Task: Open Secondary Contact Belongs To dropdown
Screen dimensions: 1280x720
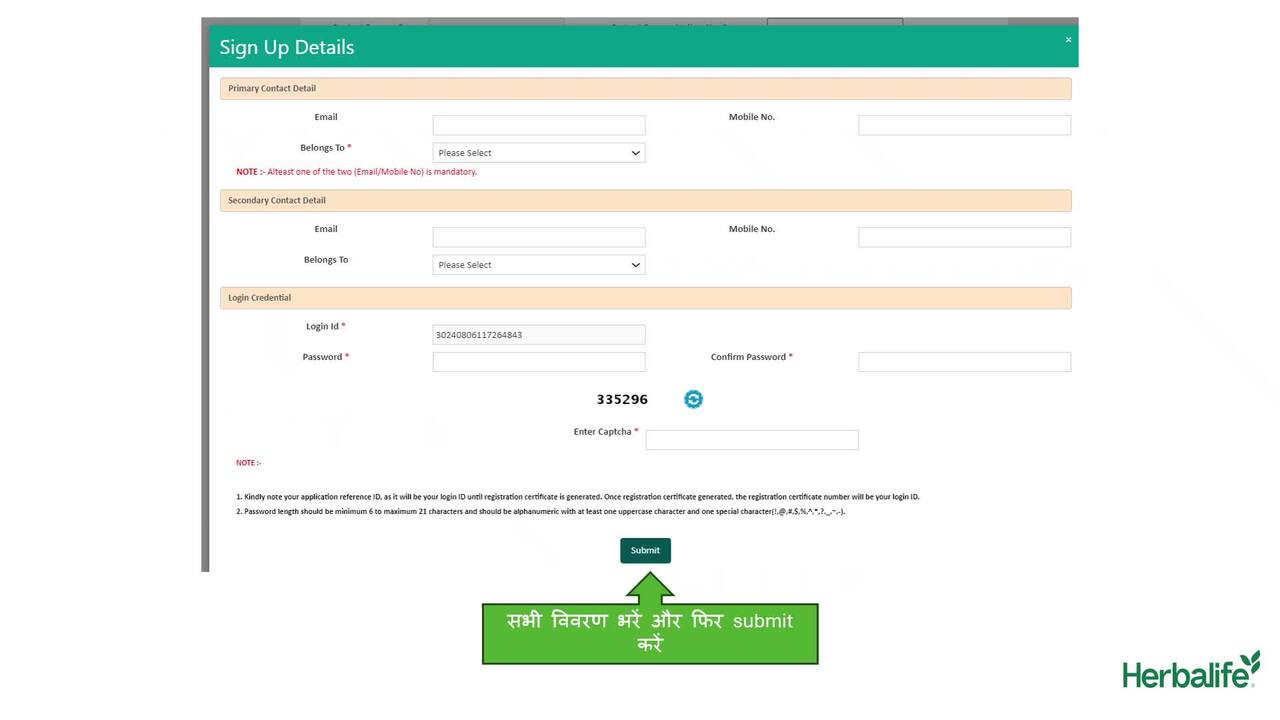Action: (538, 265)
